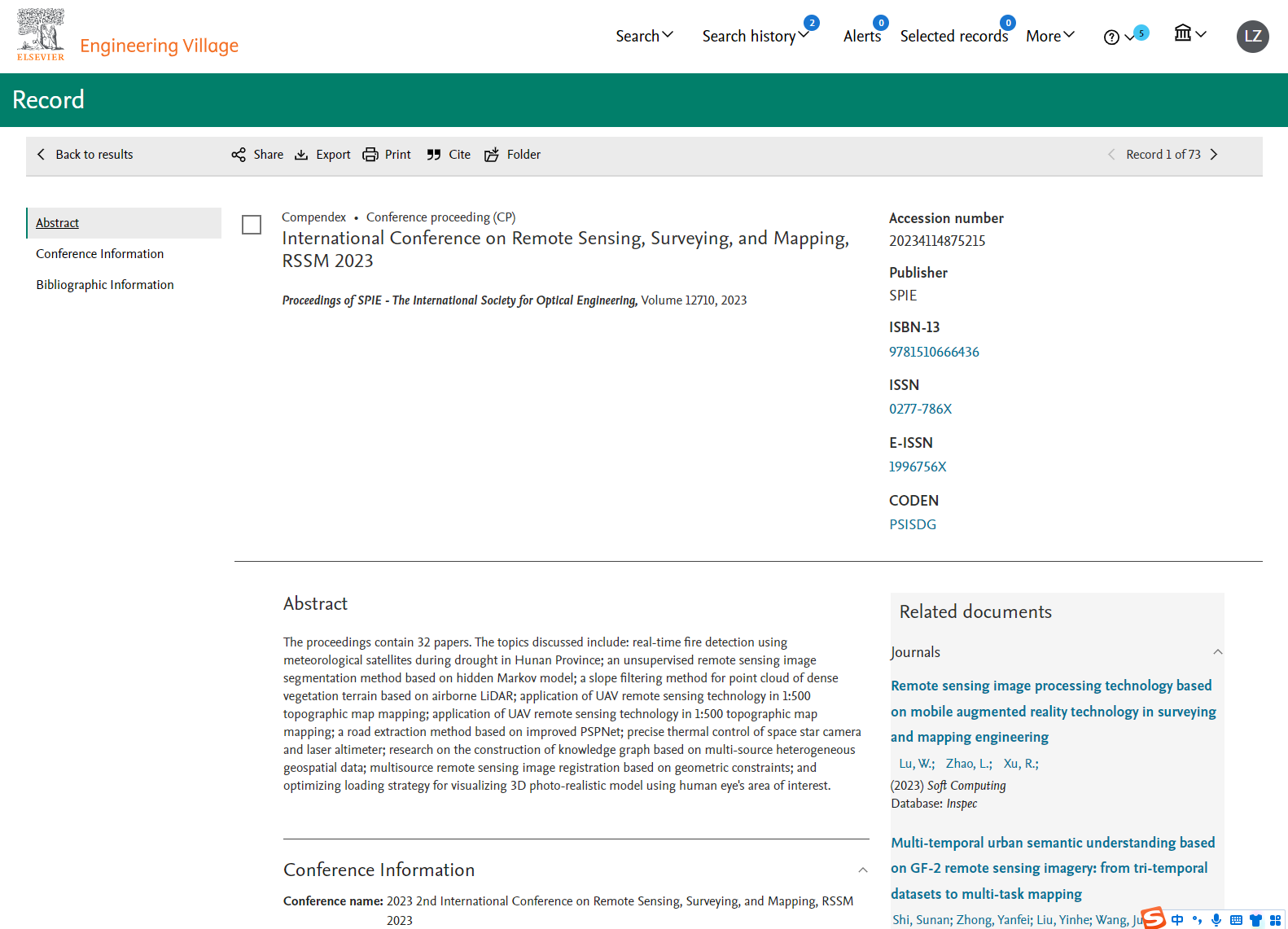Screen dimensions: 1288x929
Task: Go Back to results
Action: pos(85,155)
